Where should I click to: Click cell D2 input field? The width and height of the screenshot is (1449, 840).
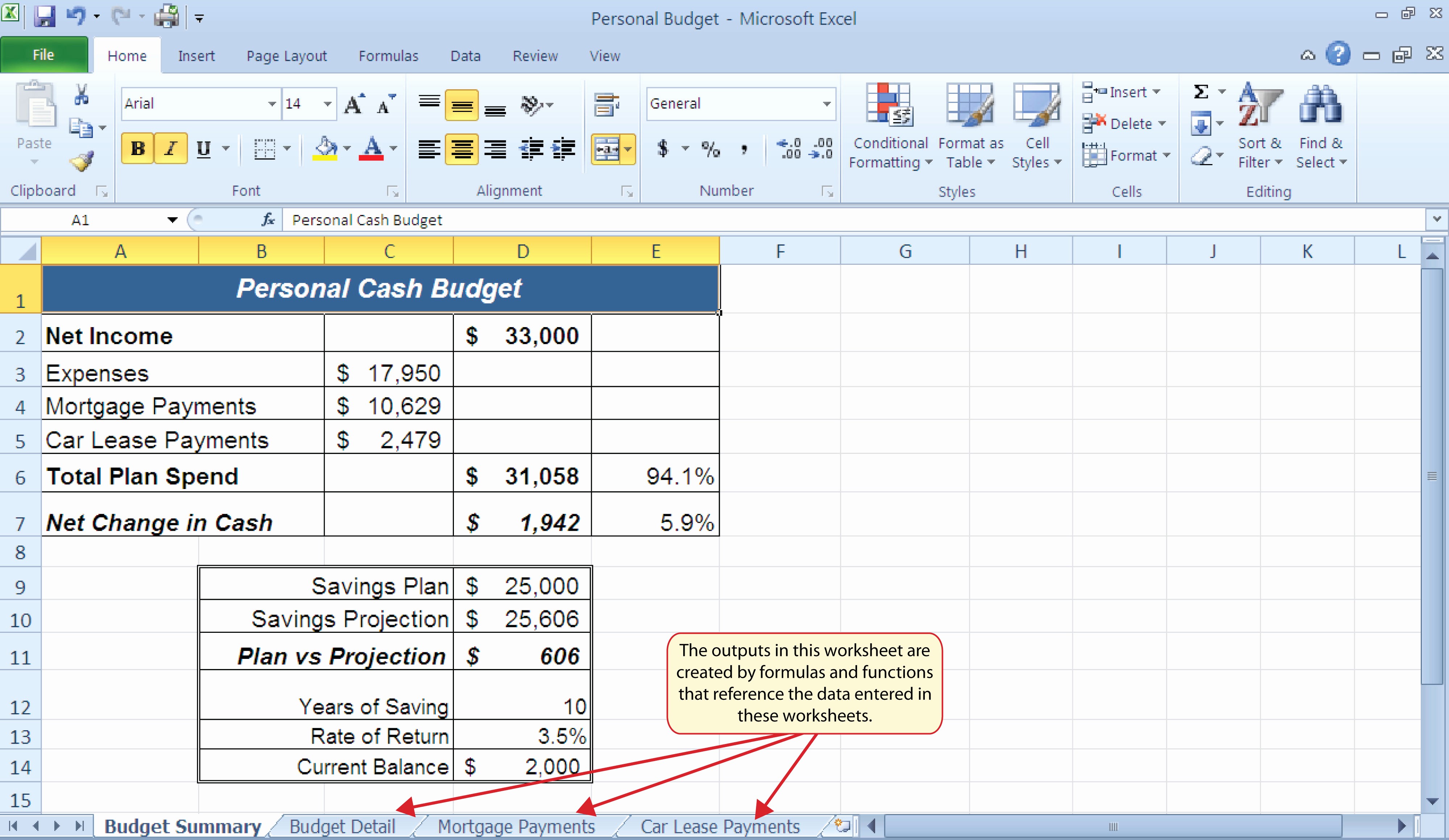(x=522, y=335)
